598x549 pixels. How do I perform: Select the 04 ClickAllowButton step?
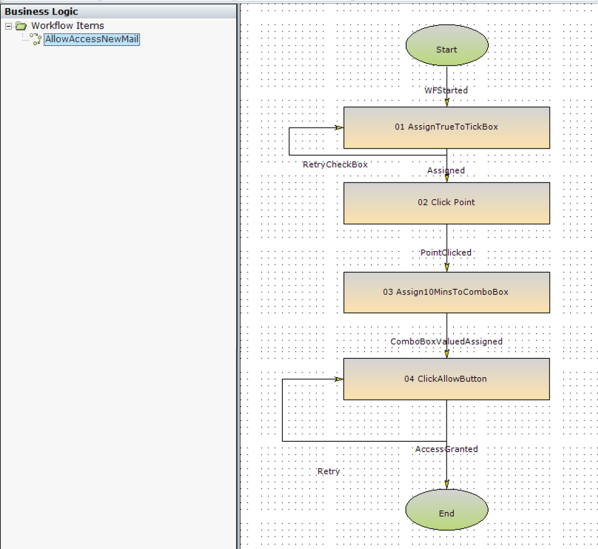pos(447,379)
